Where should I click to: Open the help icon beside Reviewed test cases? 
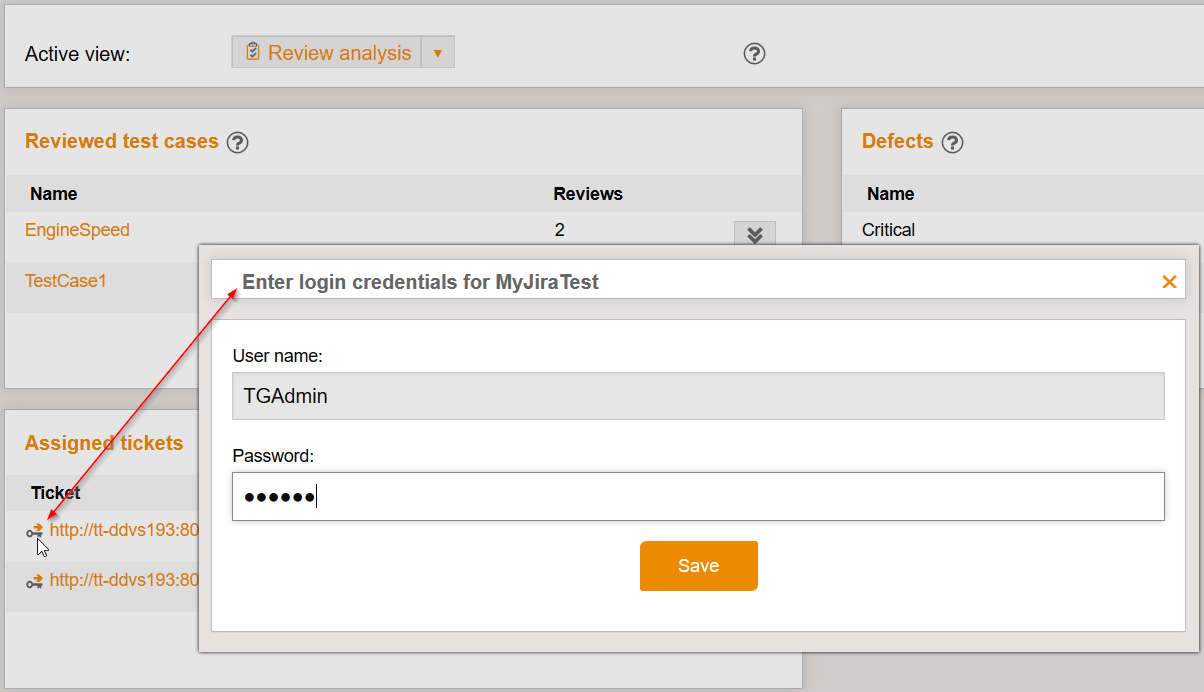[237, 142]
